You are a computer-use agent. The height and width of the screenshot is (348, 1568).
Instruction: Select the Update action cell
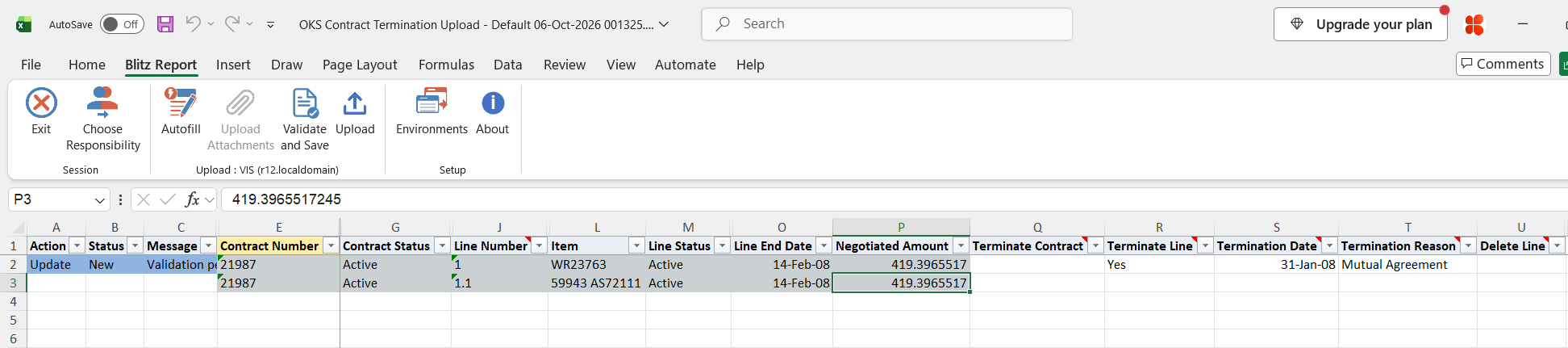(56, 264)
